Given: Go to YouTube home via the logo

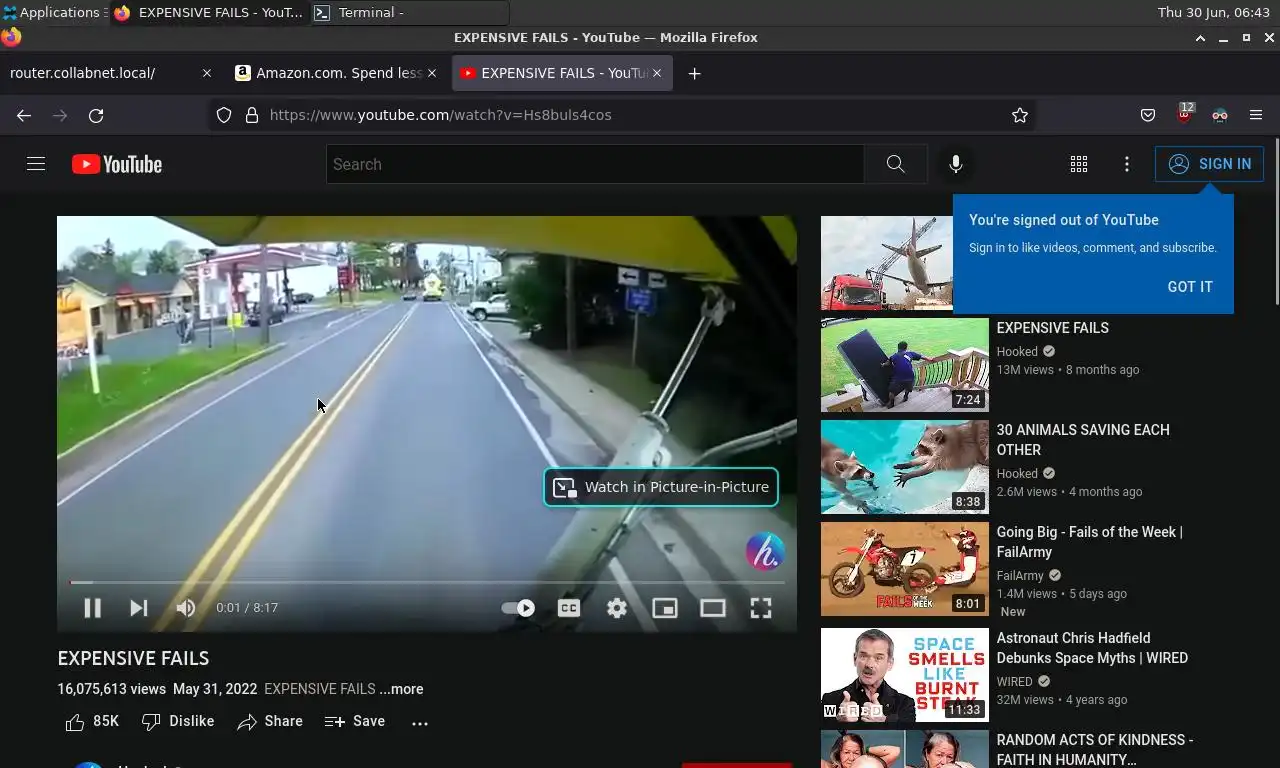Looking at the screenshot, I should (x=117, y=164).
